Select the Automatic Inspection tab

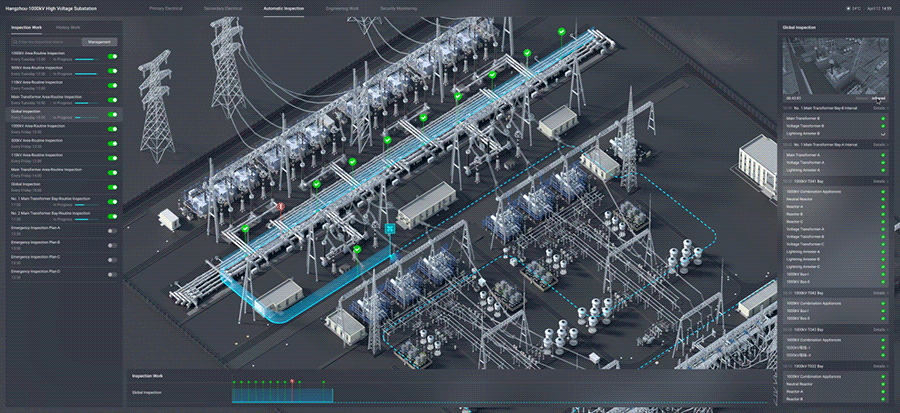[284, 9]
